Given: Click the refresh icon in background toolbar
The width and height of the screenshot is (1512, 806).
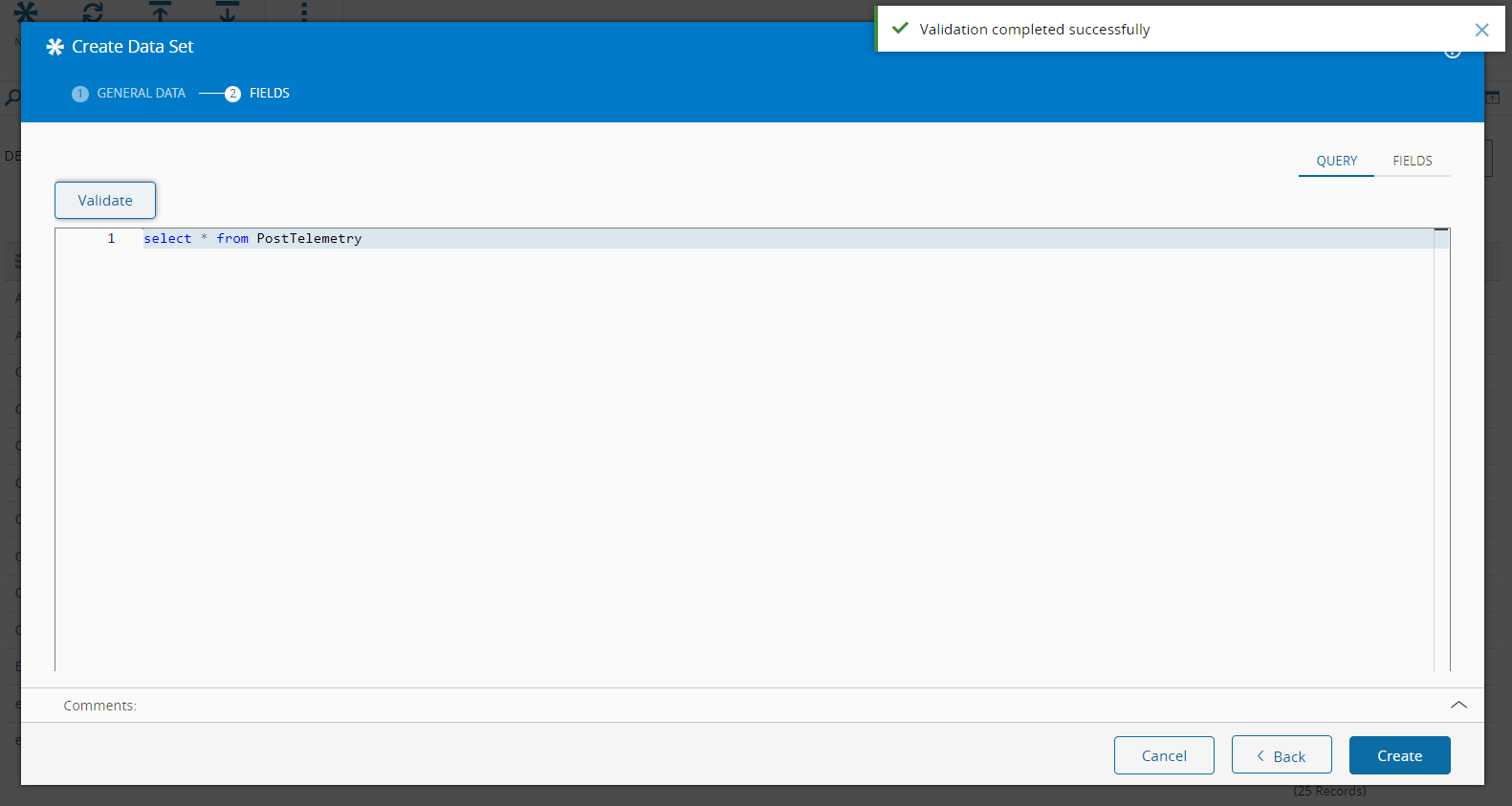Looking at the screenshot, I should pos(93,11).
